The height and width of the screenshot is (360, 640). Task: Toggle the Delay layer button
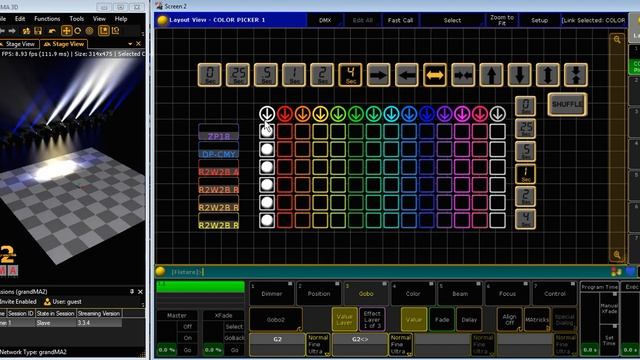click(469, 320)
